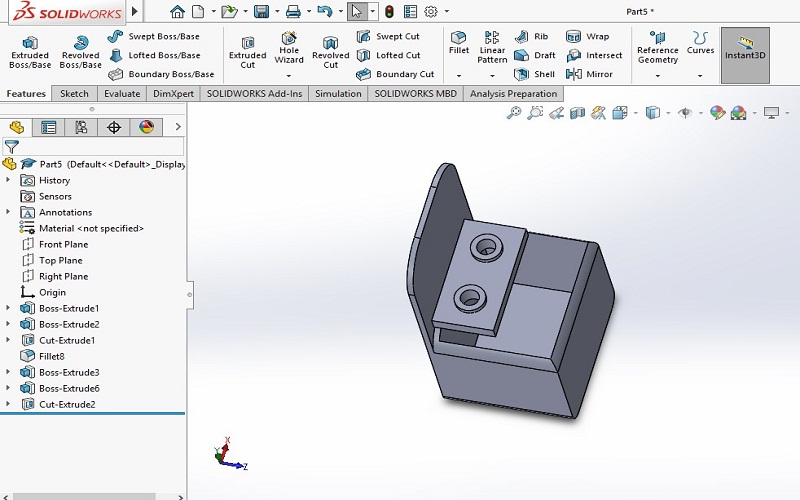Choose Lofted Boss/Base feature
Viewport: 800px width, 500px height.
tap(155, 55)
